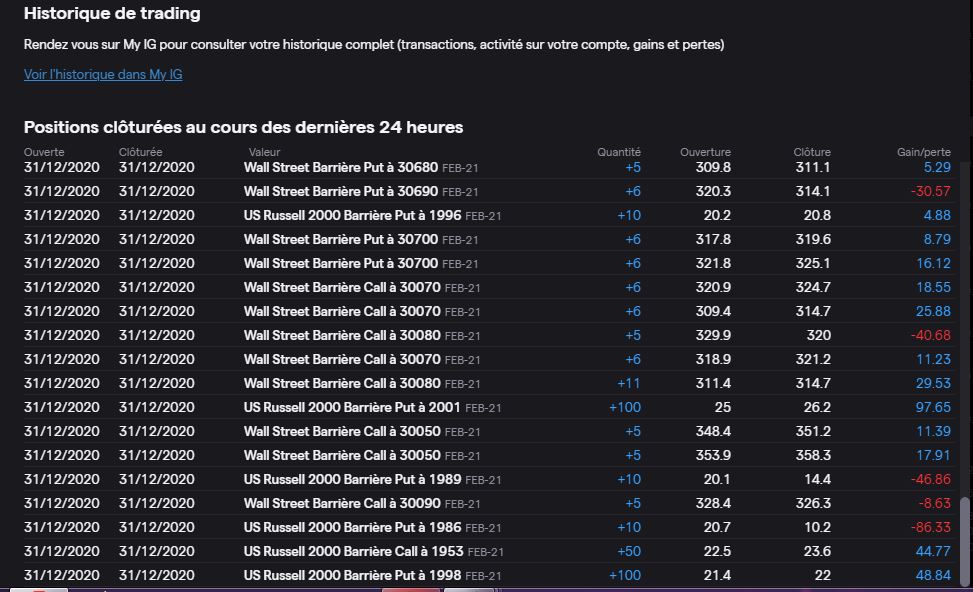Click the gain value 17.91

(x=933, y=455)
